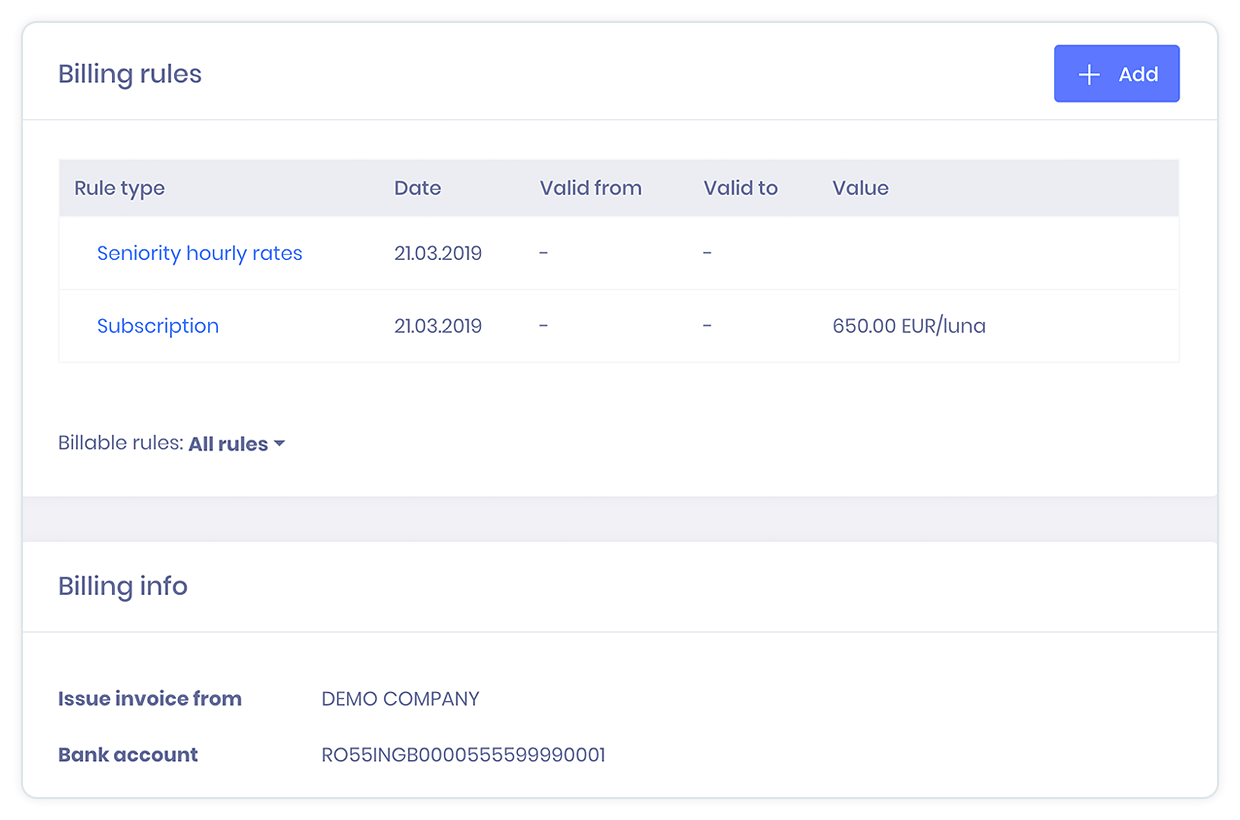Open the Subscription rule link
Screen dimensions: 1240x820
[x=158, y=326]
